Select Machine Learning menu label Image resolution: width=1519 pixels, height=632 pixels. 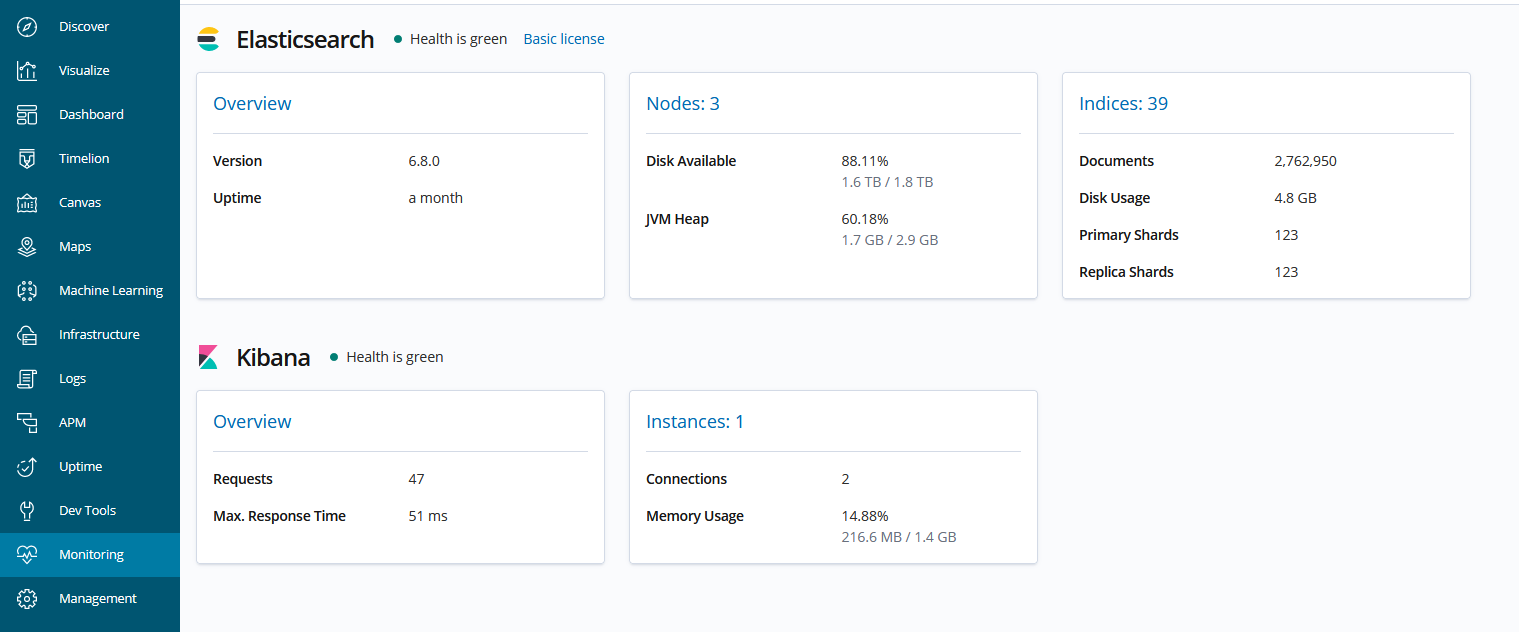[111, 291]
